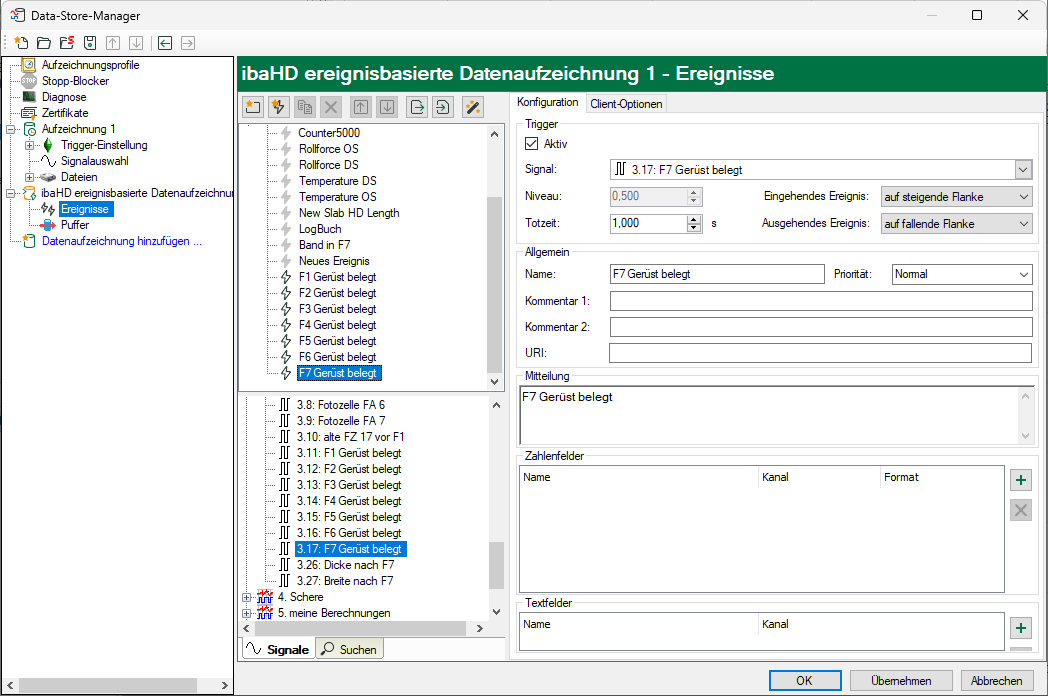Screen dimensions: 1048x696
Task: Expand the Trigger-Einstellung tree node
Action: 29,145
